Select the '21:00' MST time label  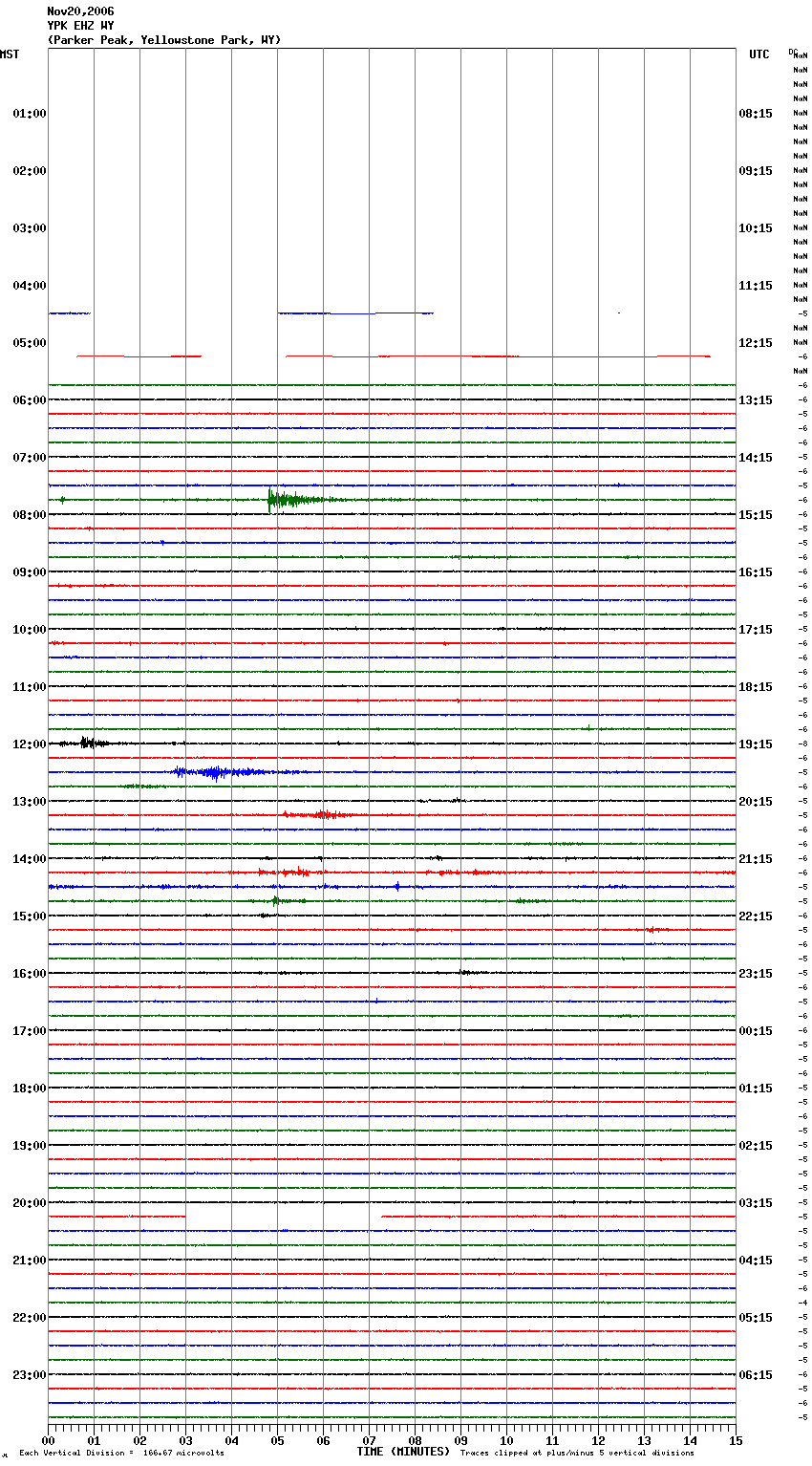coord(30,1261)
